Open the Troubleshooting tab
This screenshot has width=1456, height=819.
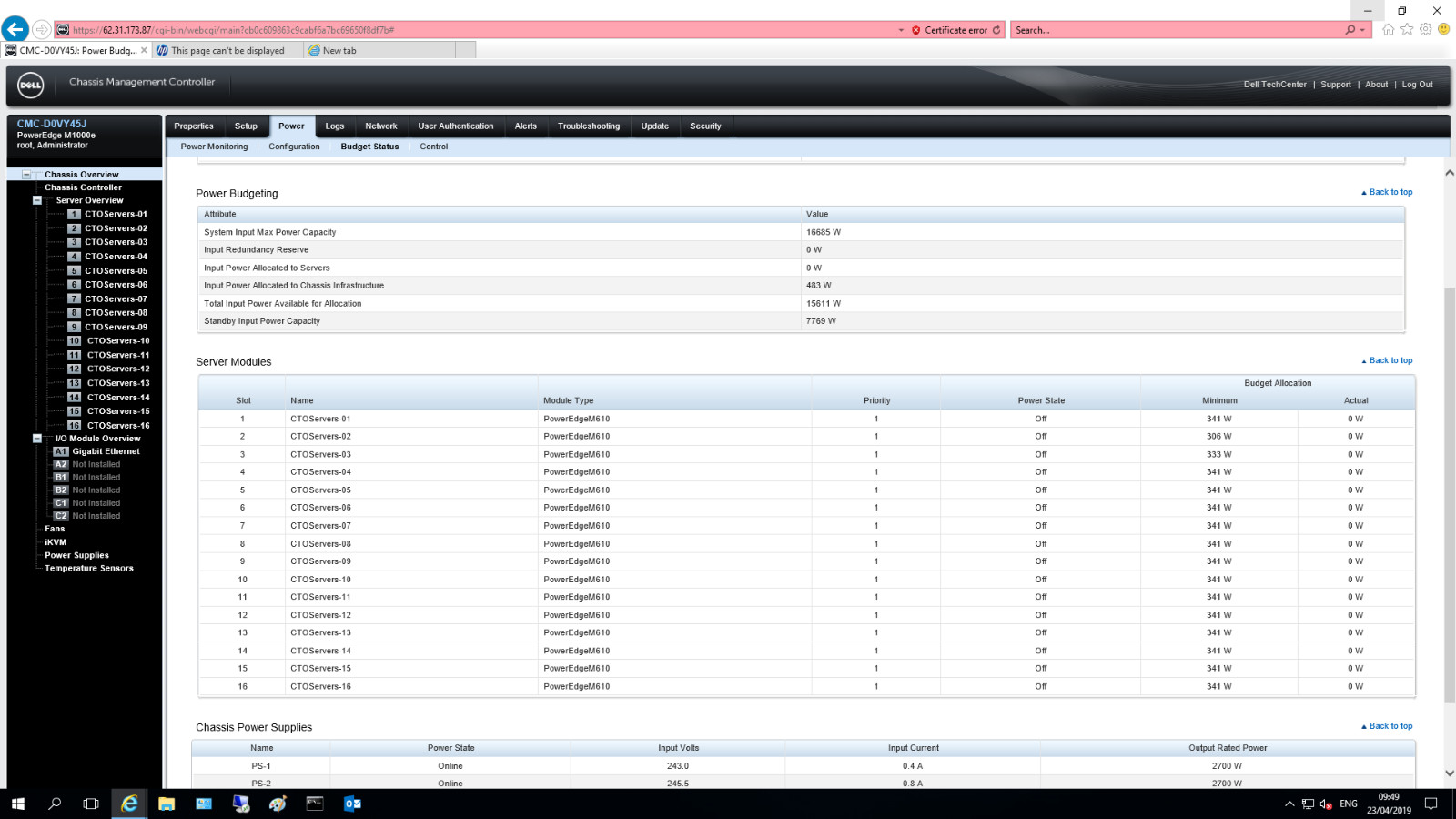click(589, 126)
